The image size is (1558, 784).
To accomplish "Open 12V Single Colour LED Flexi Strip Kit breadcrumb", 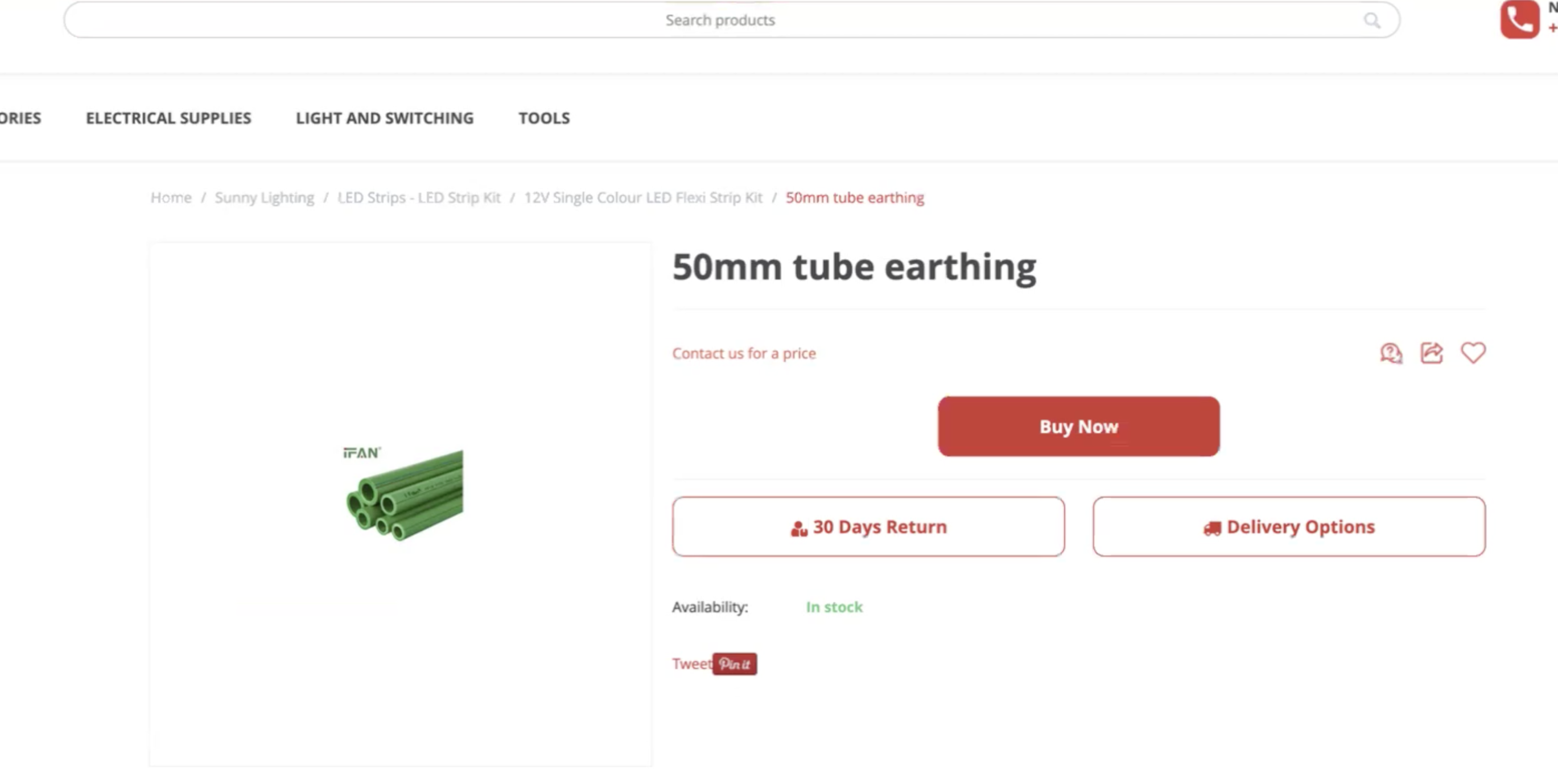I will 643,198.
